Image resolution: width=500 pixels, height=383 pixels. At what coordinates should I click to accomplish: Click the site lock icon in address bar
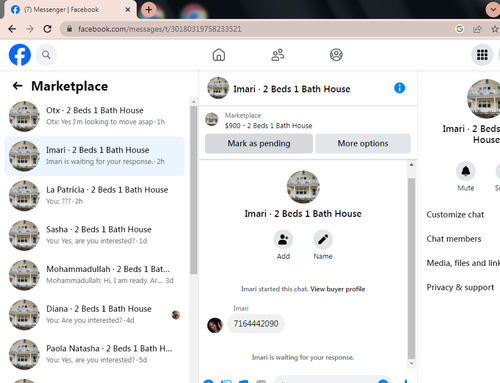(69, 29)
